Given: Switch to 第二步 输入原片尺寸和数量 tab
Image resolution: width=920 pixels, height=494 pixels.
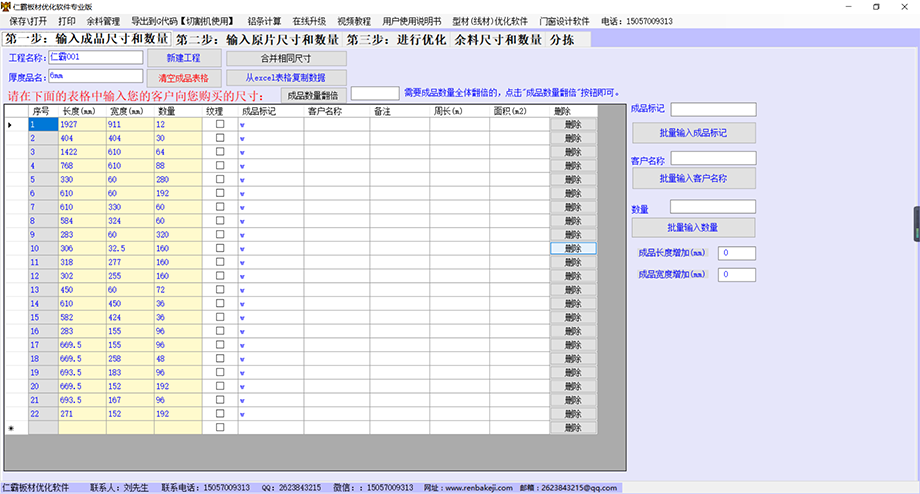Looking at the screenshot, I should [x=257, y=39].
